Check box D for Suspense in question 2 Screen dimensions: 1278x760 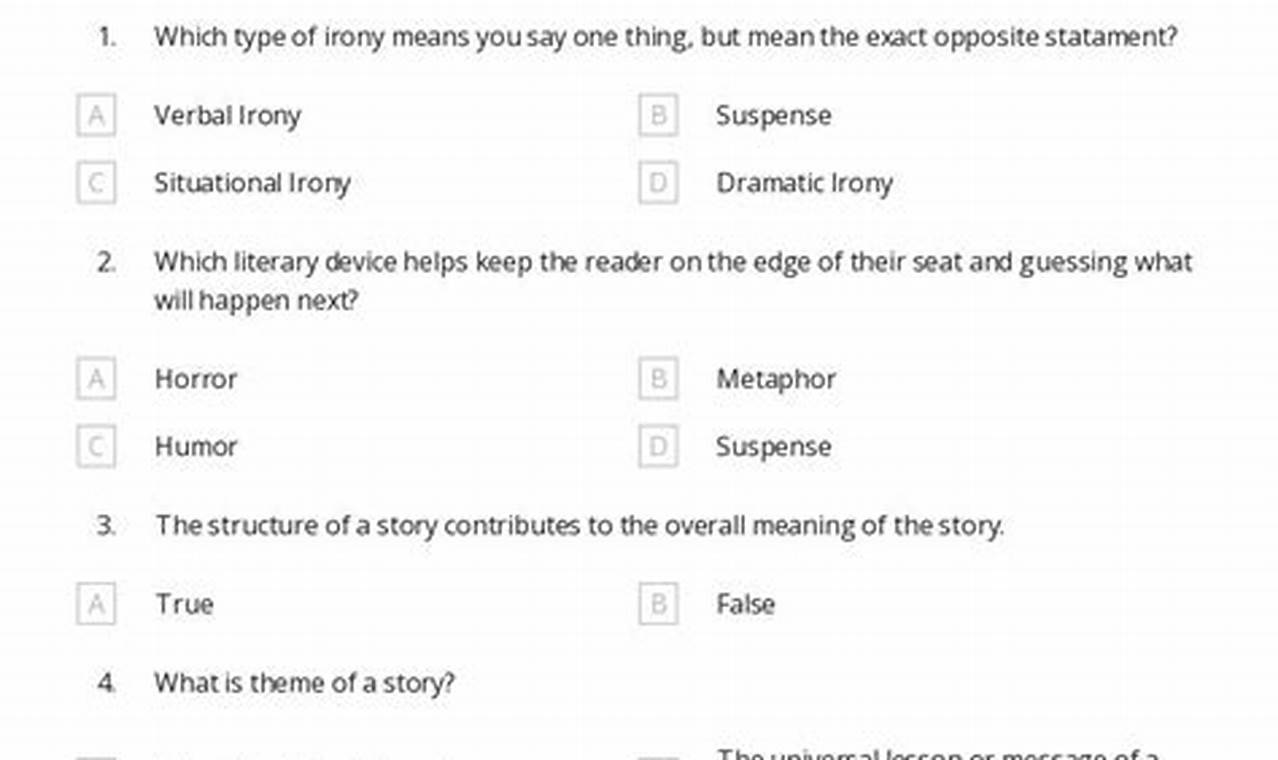pyautogui.click(x=658, y=446)
